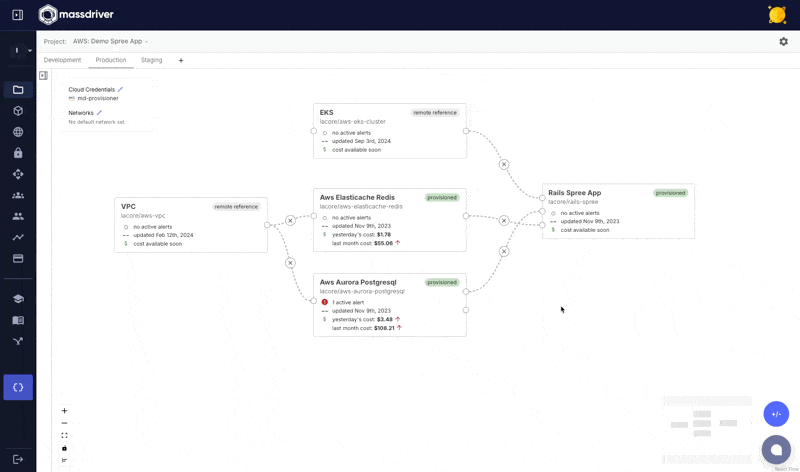
Task: Open the Projects folder icon in sidebar
Action: (18, 89)
